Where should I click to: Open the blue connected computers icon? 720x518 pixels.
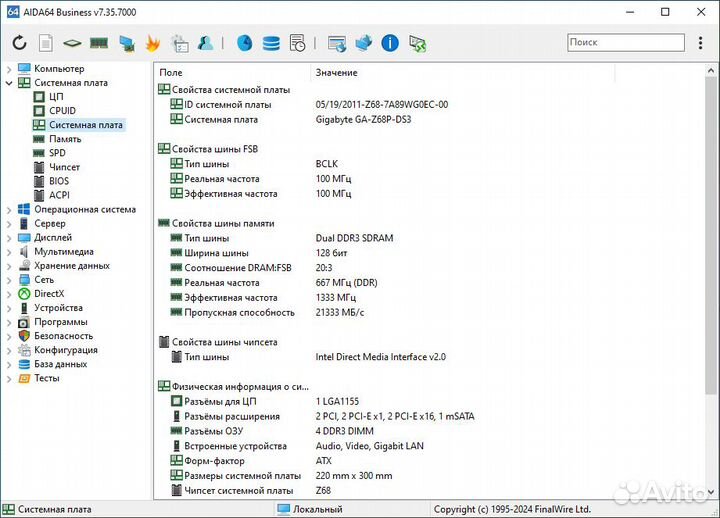click(363, 43)
